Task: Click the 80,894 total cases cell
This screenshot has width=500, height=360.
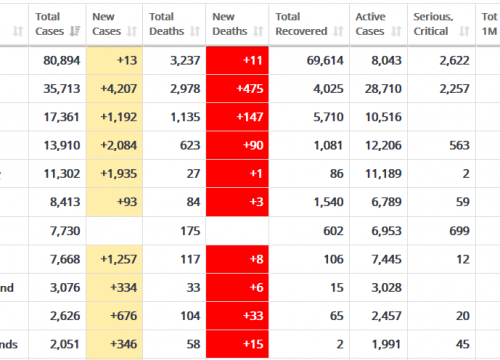Action: [x=62, y=61]
